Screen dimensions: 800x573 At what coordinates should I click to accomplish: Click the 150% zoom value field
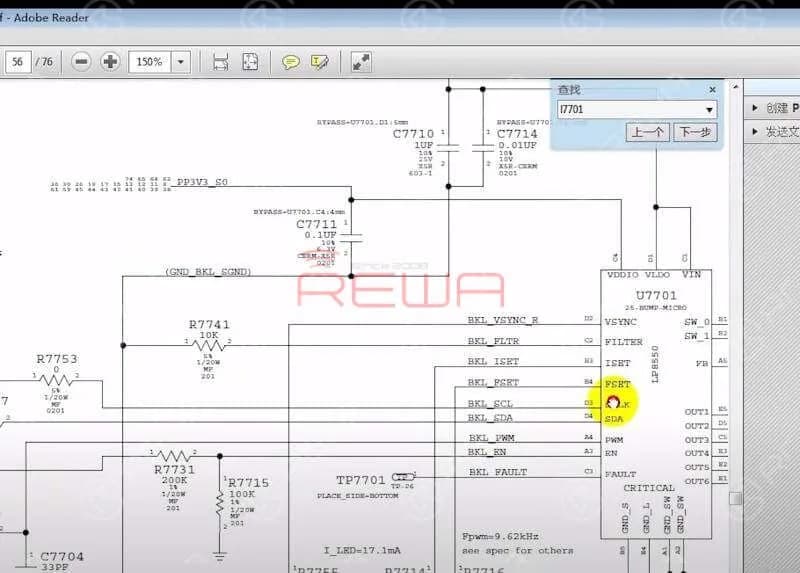(x=150, y=62)
